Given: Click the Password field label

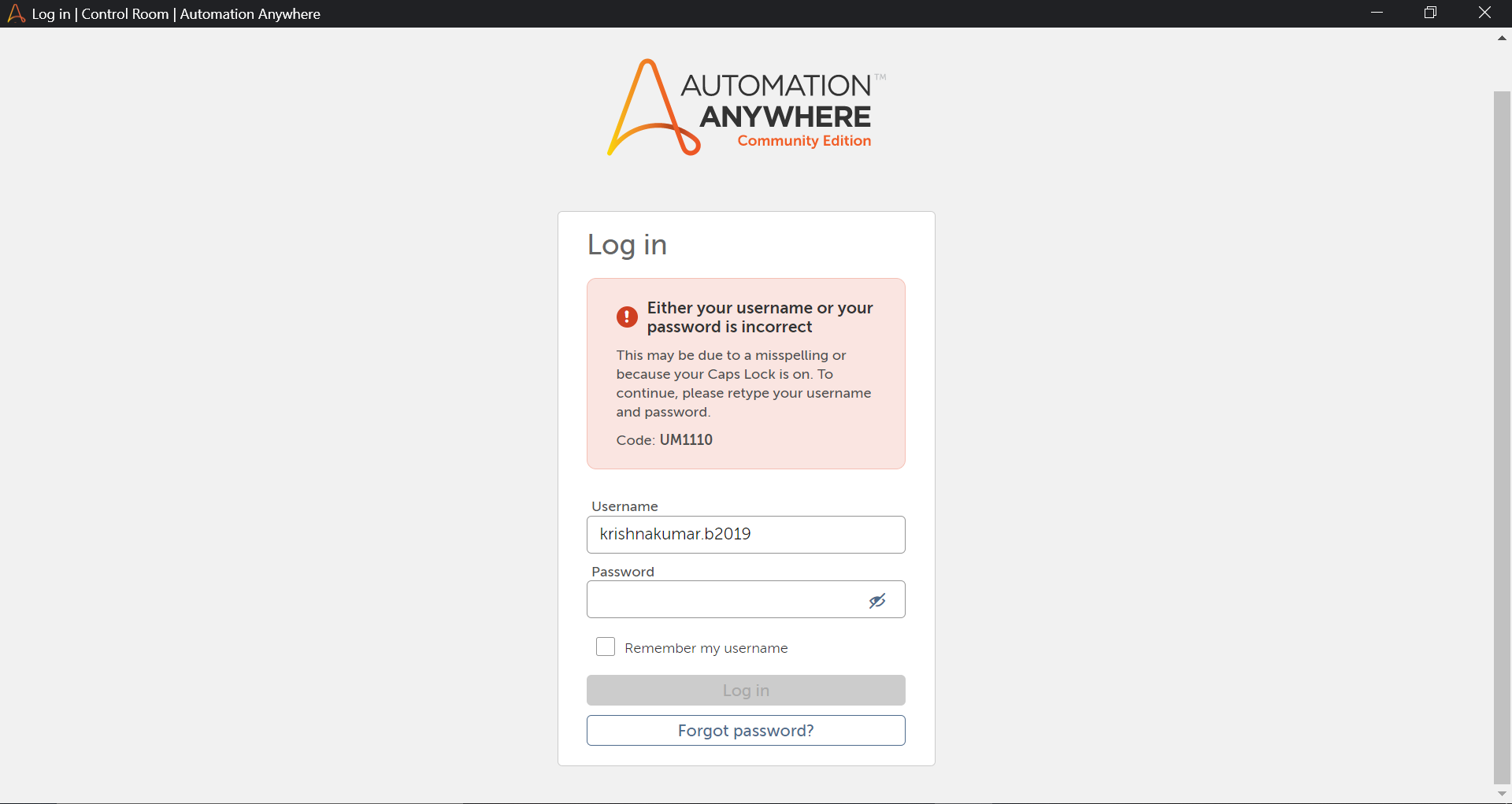Looking at the screenshot, I should pos(623,572).
